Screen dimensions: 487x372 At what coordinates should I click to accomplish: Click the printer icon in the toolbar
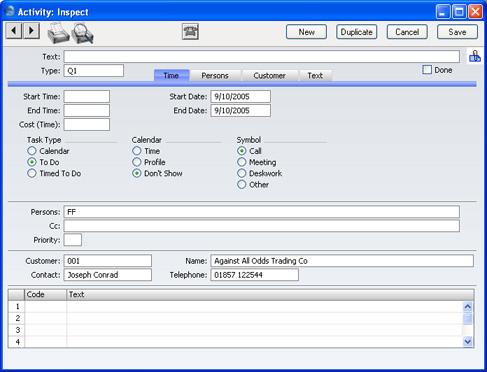coord(58,33)
